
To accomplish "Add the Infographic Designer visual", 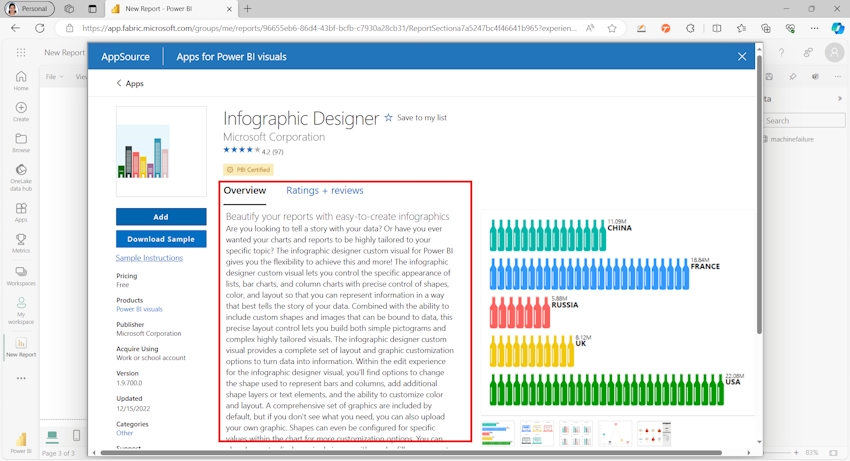I will pos(161,216).
